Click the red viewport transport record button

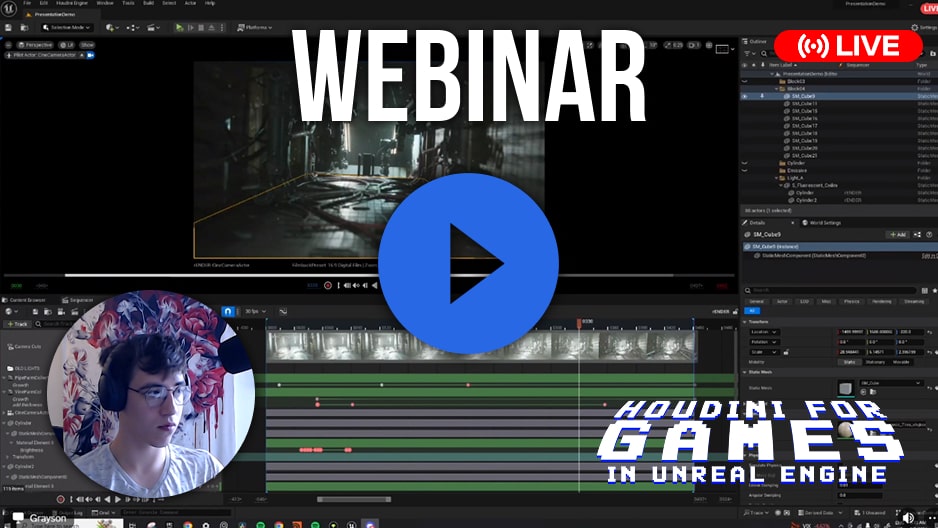[x=328, y=285]
